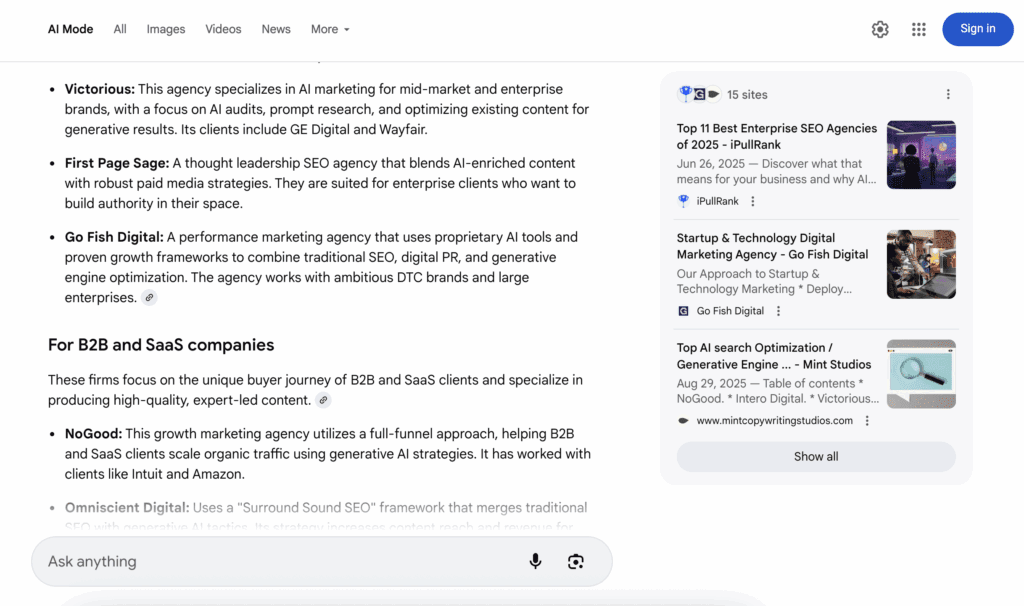Select the News tab
Image resolution: width=1024 pixels, height=606 pixels.
[x=276, y=29]
